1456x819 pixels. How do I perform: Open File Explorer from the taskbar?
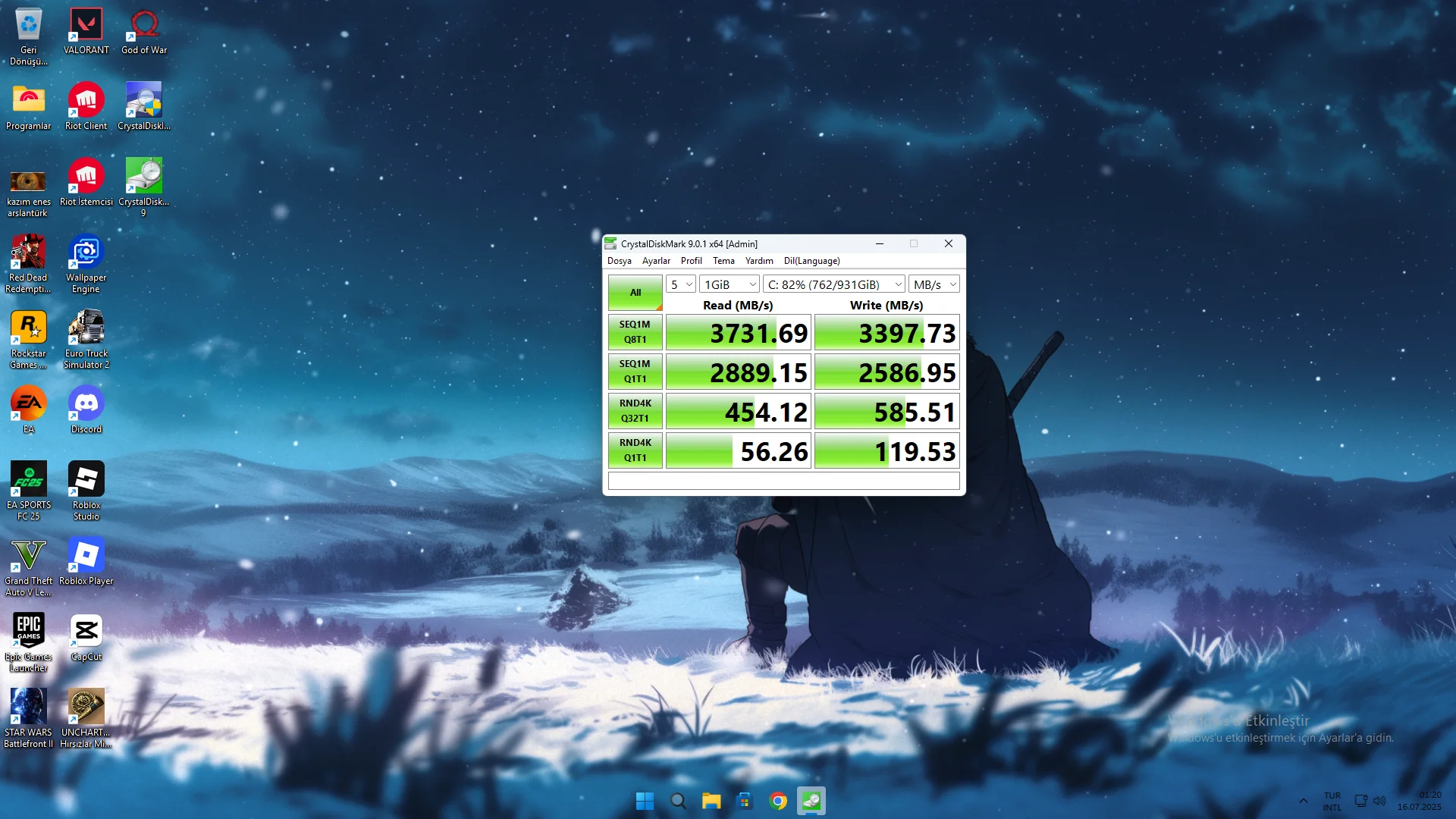pyautogui.click(x=711, y=801)
